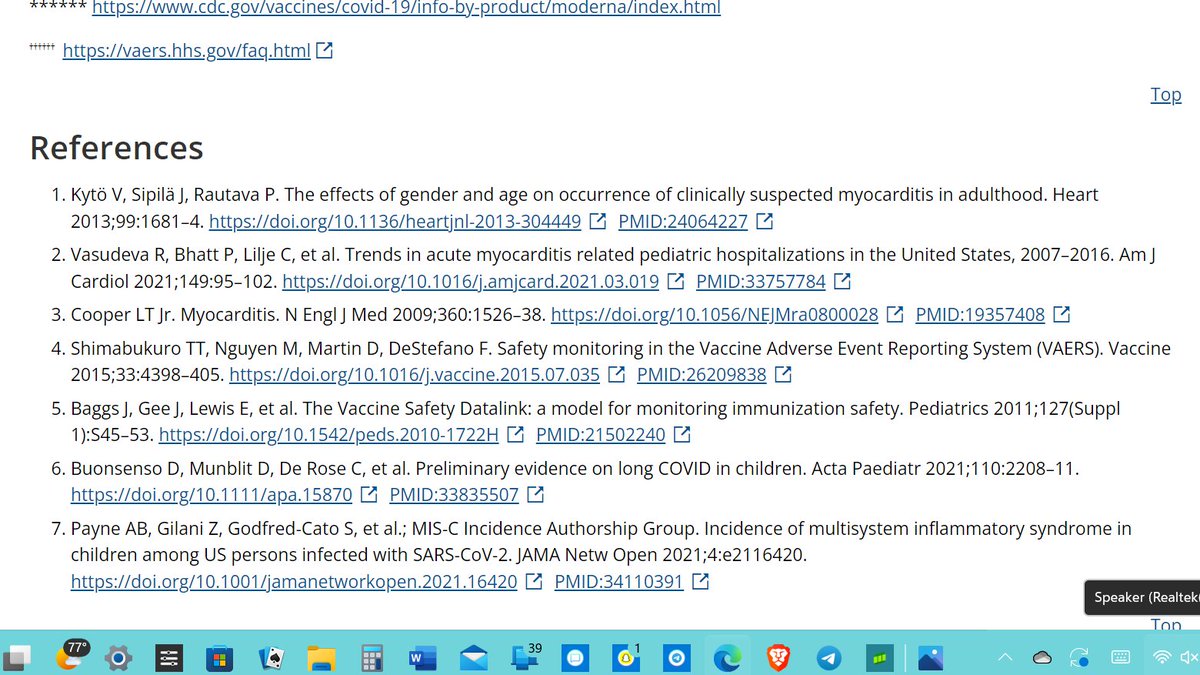
Task: Click external-link icon after PMID:33835507
Action: point(535,494)
